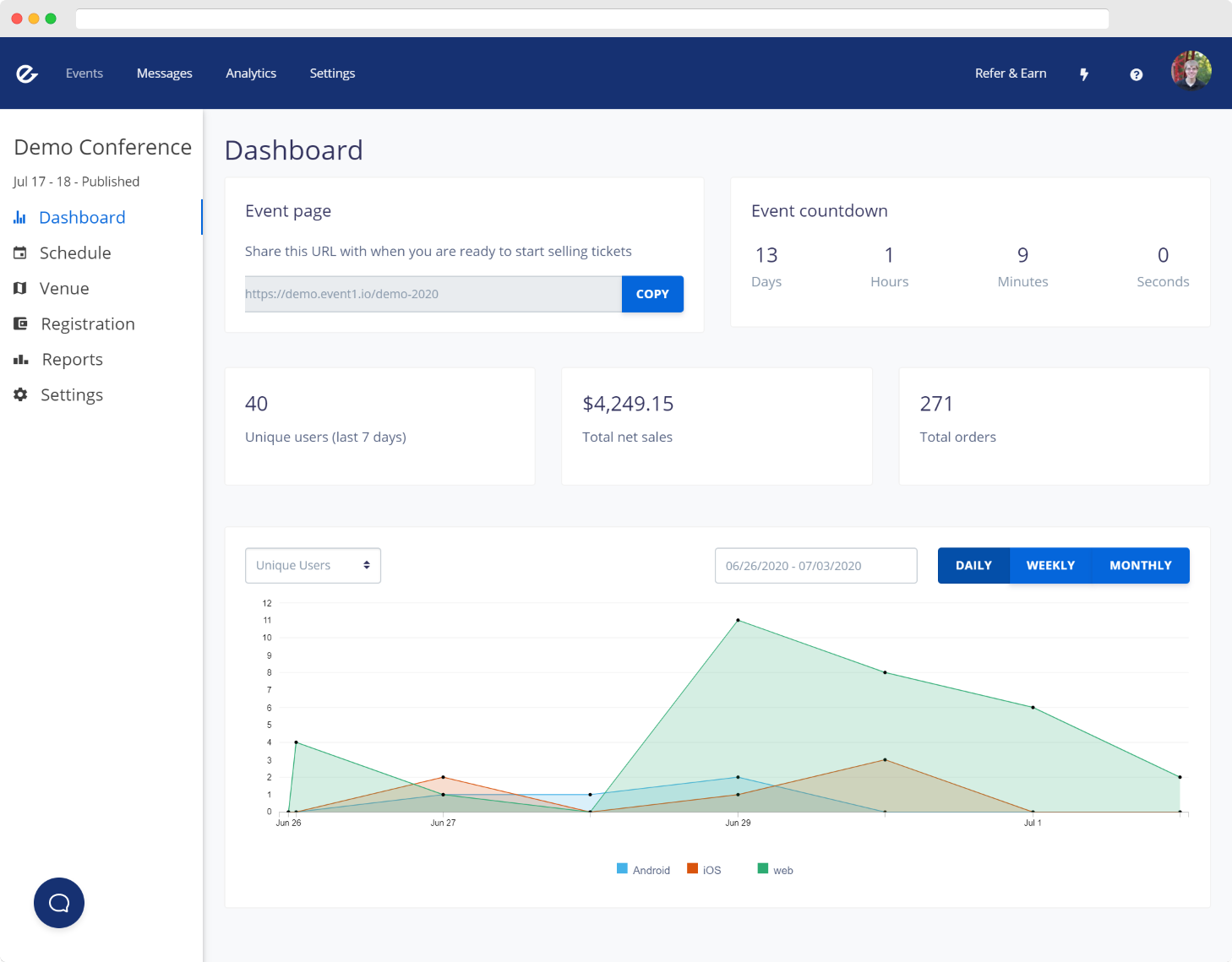Viewport: 1232px width, 962px height.
Task: Open Dashboard via the bar chart icon
Action: click(20, 217)
